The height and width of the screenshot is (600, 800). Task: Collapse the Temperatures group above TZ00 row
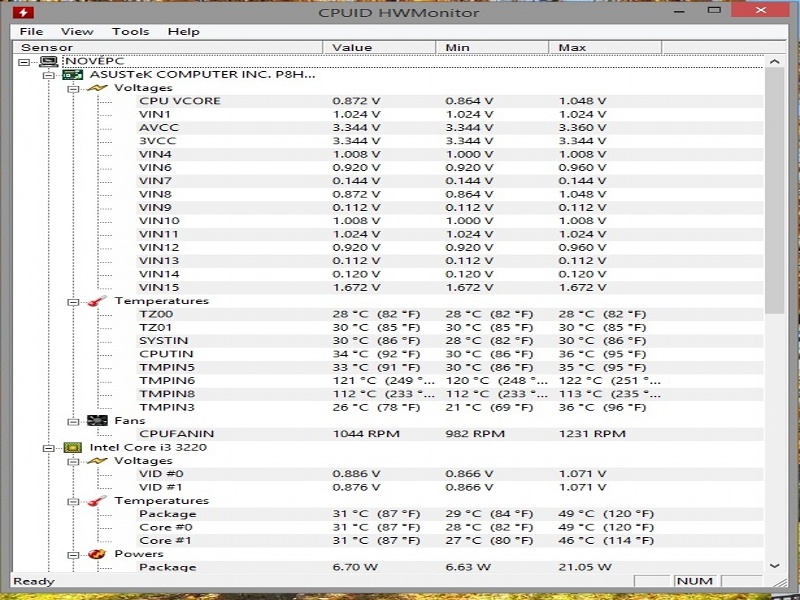click(73, 302)
